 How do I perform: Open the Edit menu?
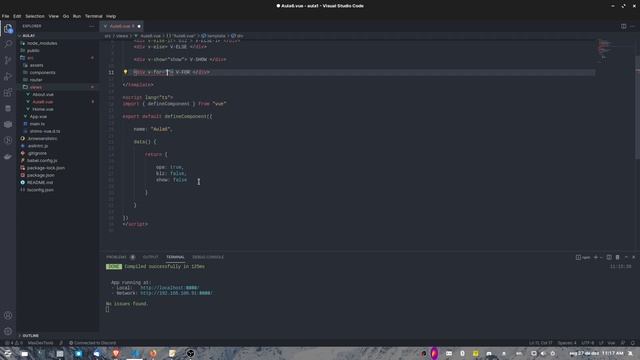(x=17, y=16)
